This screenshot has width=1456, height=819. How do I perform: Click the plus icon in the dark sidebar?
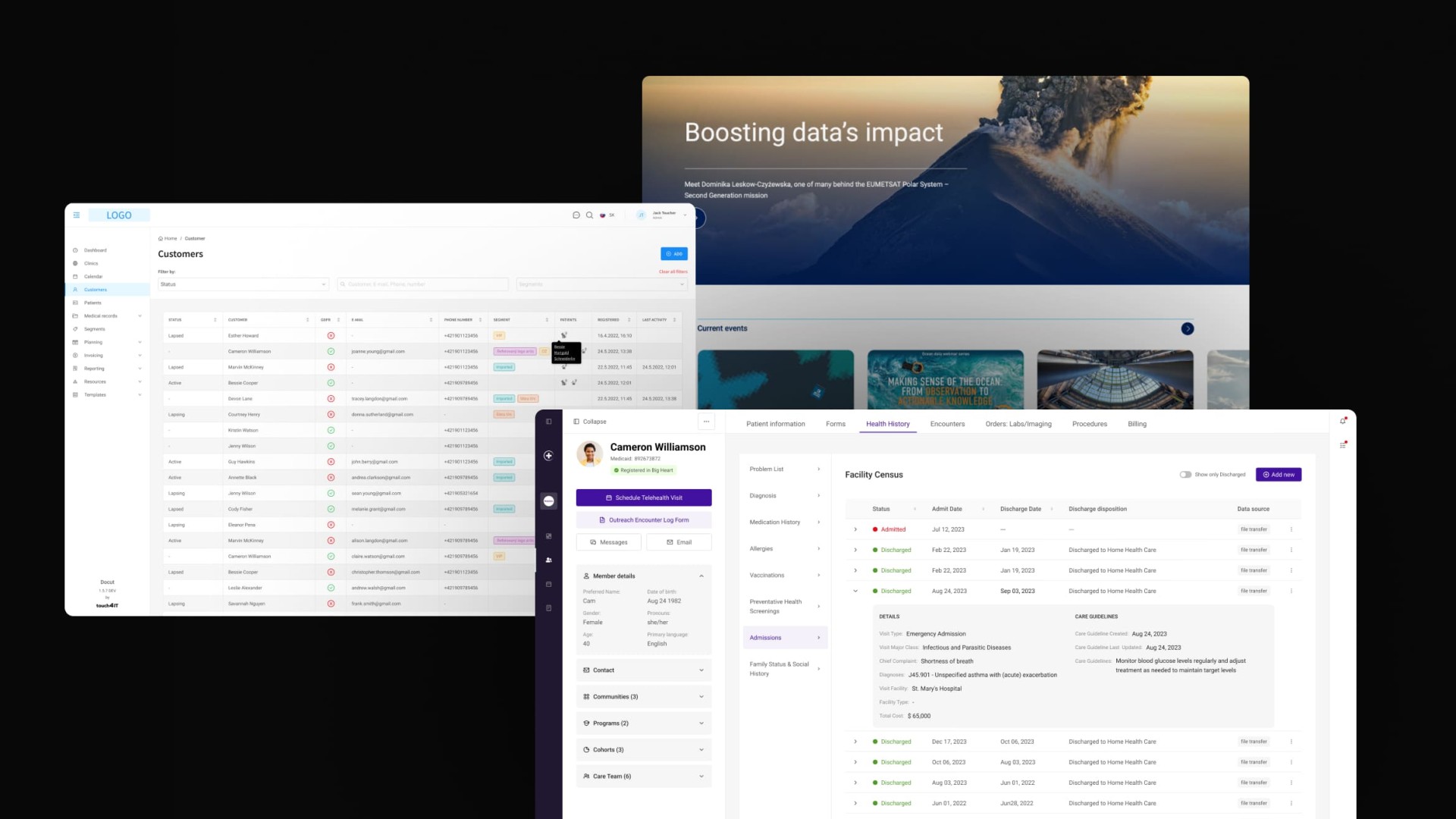click(x=549, y=456)
